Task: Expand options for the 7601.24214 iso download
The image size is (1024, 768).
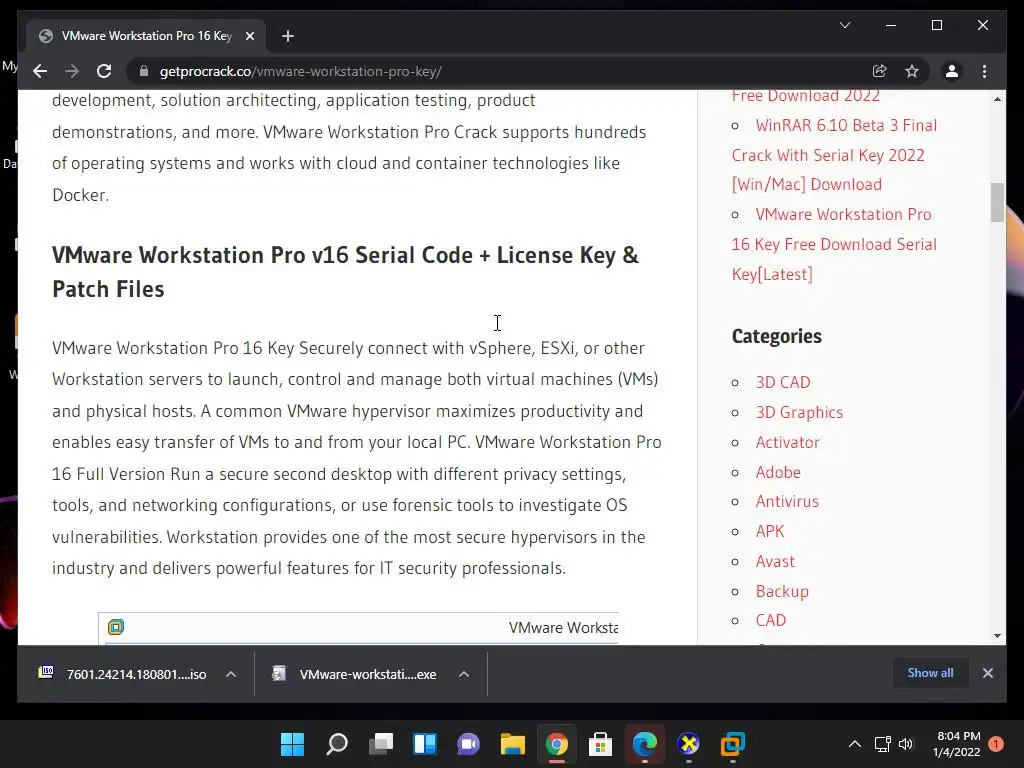Action: tap(231, 674)
